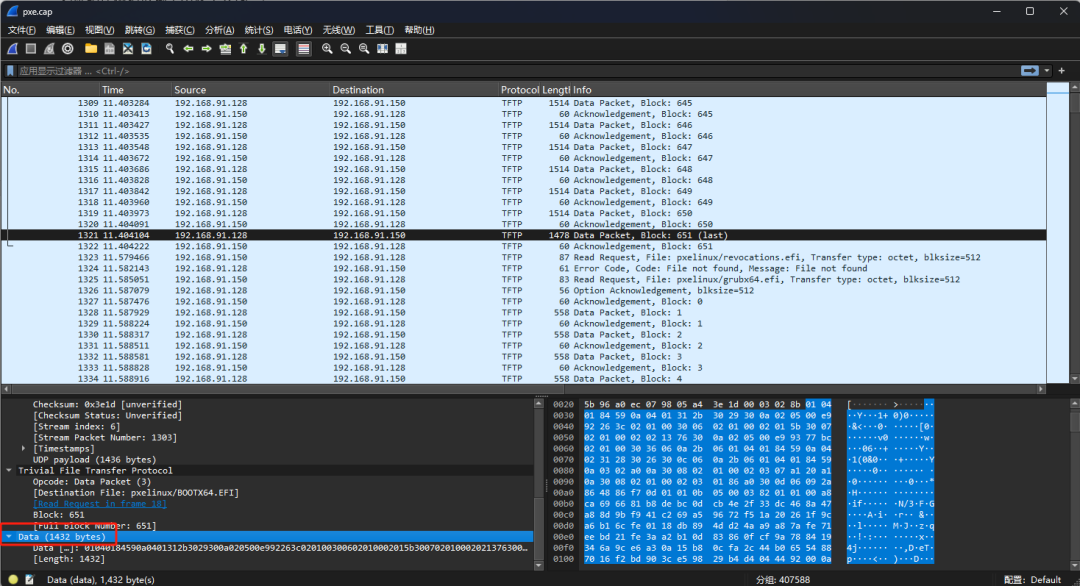Toggle auto-scroll during live capture
The height and width of the screenshot is (586, 1080).
click(x=280, y=48)
